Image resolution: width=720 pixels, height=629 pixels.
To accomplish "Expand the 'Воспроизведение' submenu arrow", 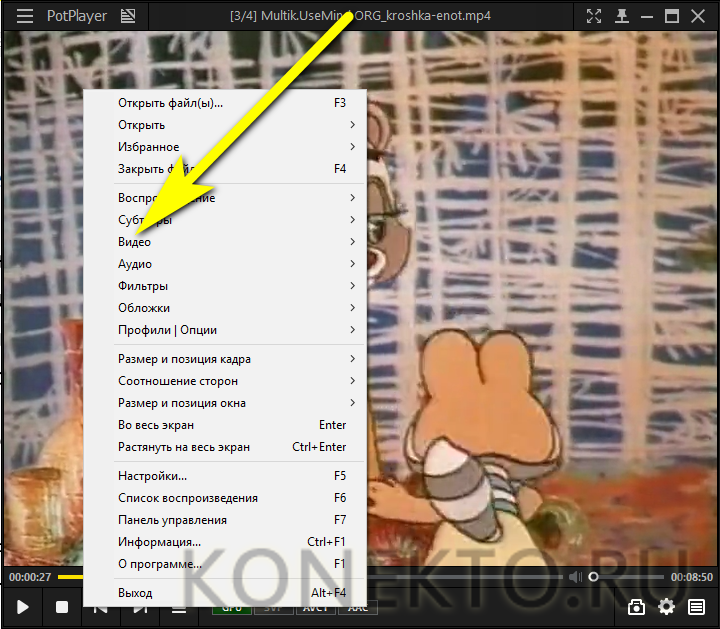I will click(x=352, y=198).
